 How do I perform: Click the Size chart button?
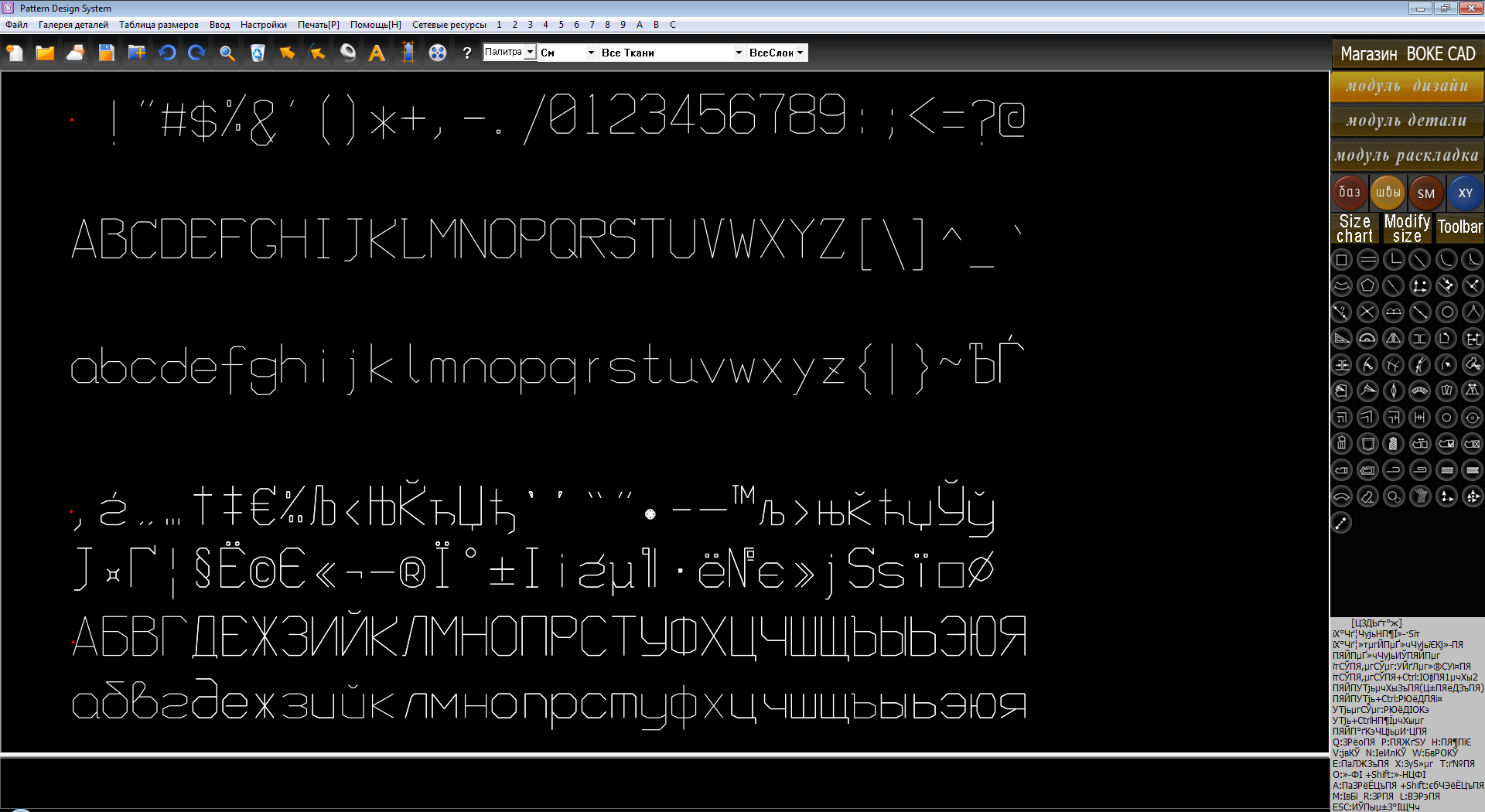1355,229
